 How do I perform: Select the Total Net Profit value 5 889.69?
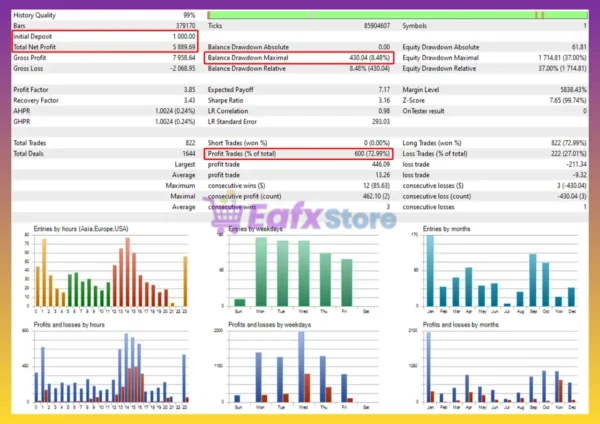[x=184, y=47]
